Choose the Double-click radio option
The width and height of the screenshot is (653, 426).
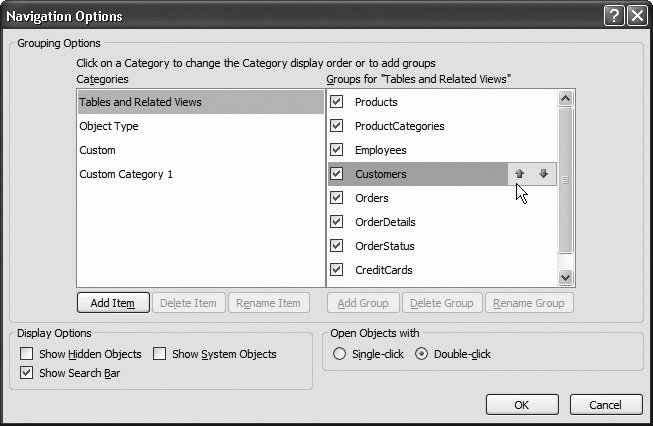[x=421, y=354]
